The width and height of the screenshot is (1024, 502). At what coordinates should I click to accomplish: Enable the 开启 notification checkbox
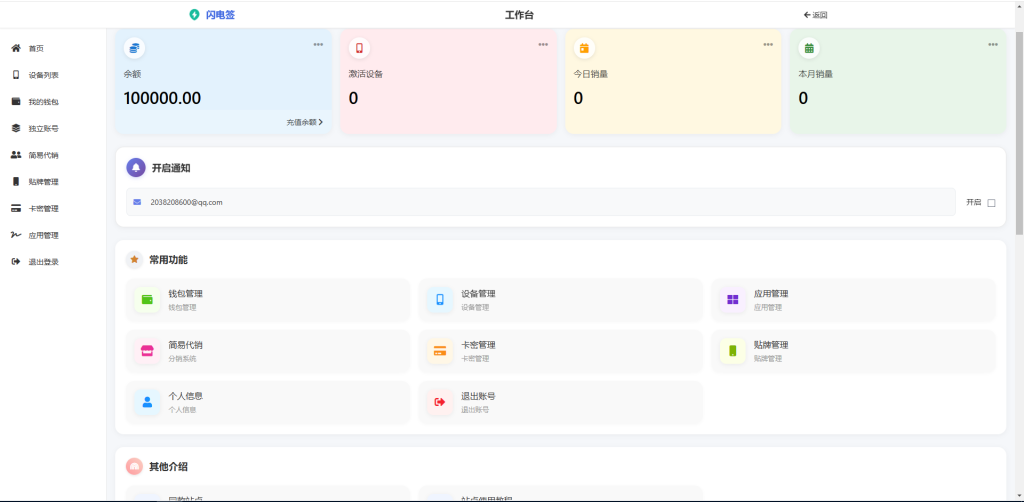pyautogui.click(x=991, y=203)
